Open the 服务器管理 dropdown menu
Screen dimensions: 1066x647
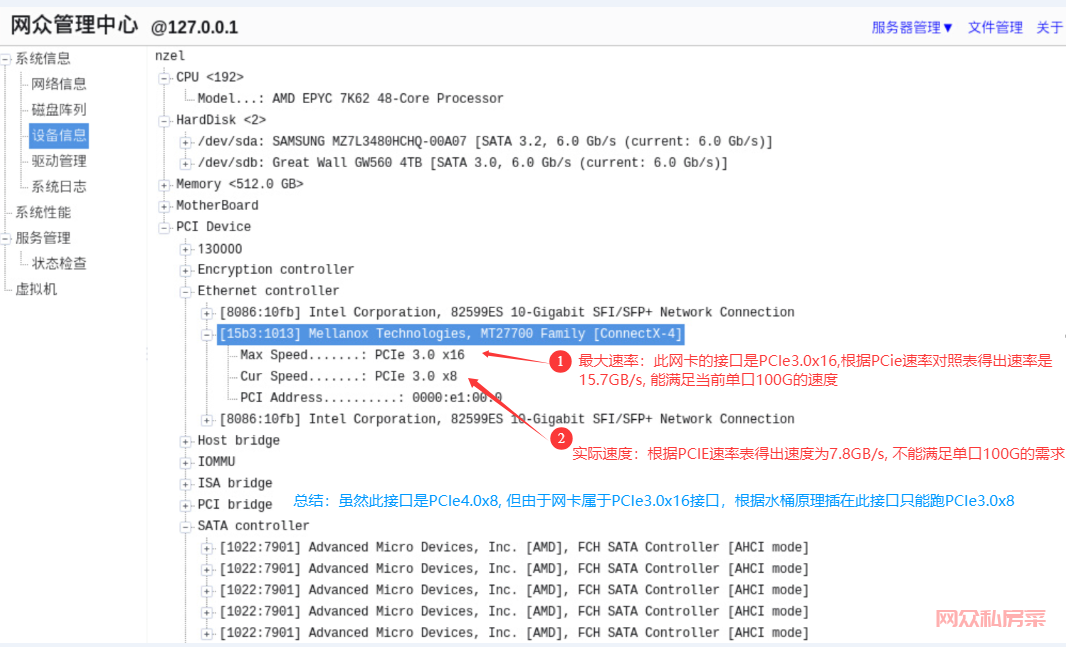(x=912, y=28)
